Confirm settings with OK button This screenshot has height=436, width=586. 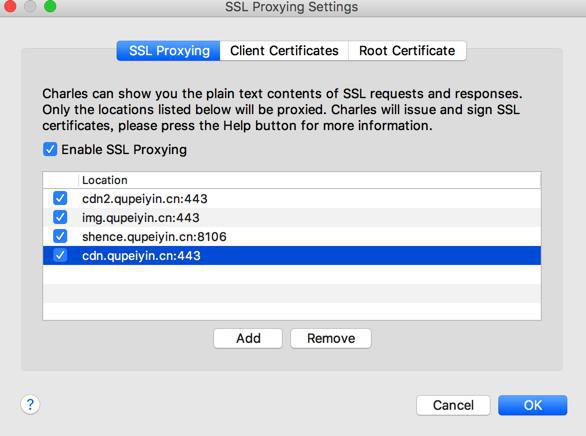pyautogui.click(x=533, y=405)
